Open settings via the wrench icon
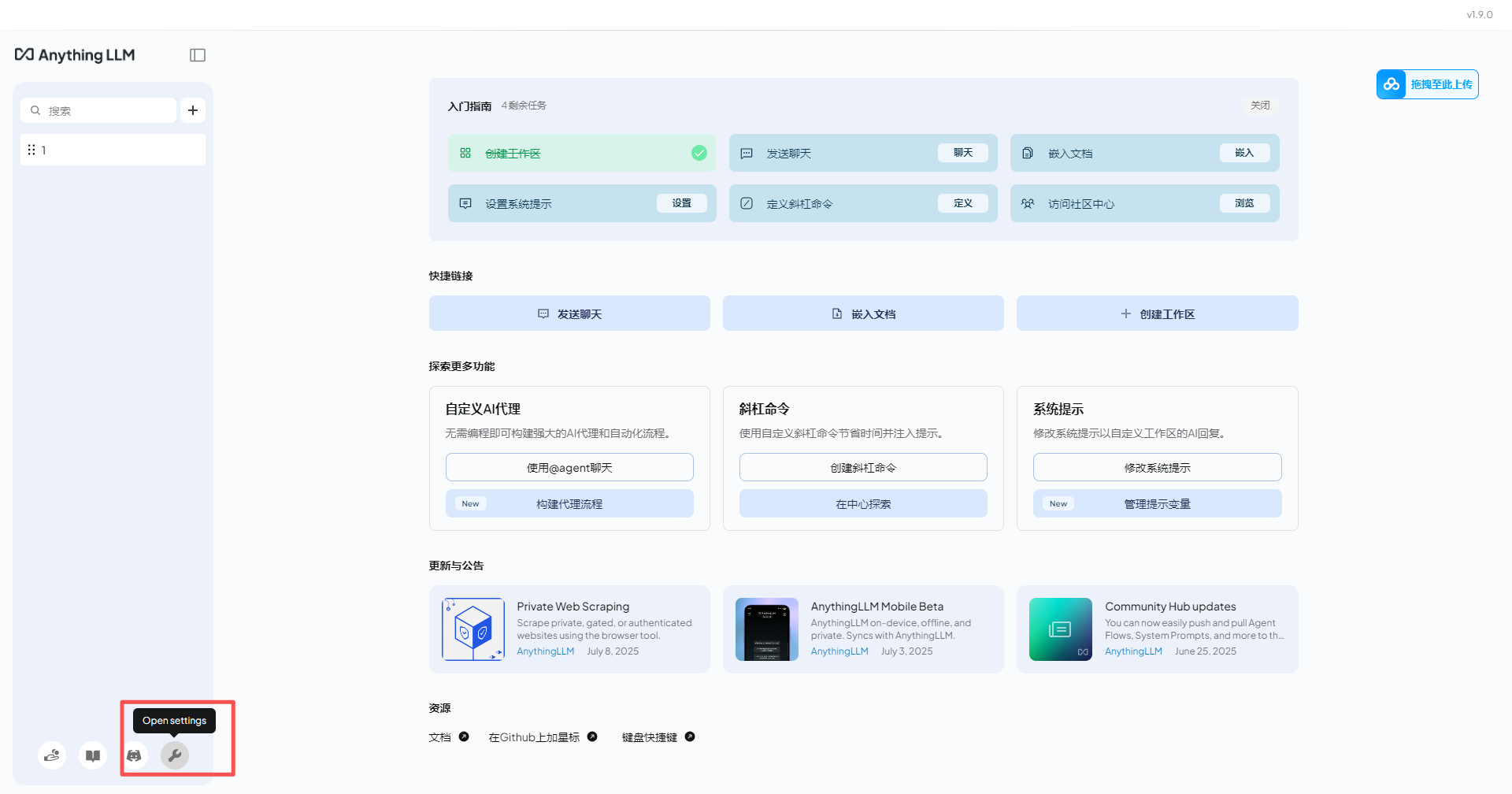The height and width of the screenshot is (794, 1512). coord(175,755)
